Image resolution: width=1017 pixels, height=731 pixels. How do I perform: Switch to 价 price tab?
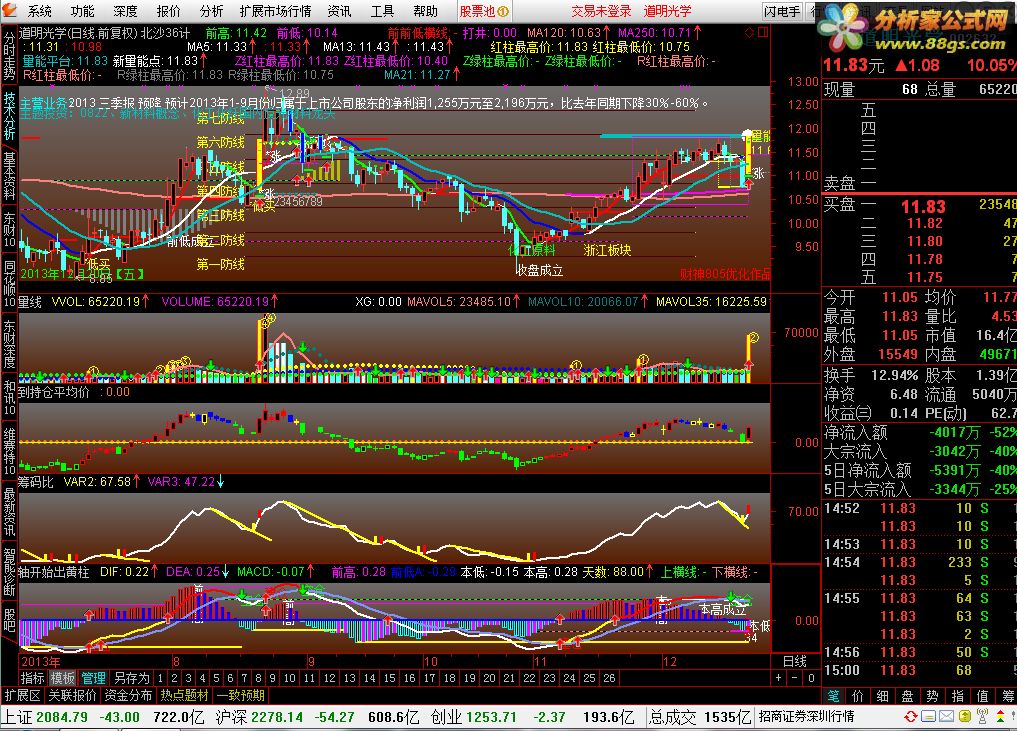tap(858, 696)
